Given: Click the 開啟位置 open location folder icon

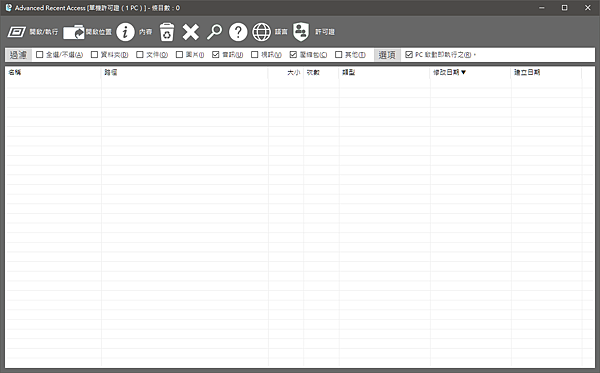Looking at the screenshot, I should [73, 32].
